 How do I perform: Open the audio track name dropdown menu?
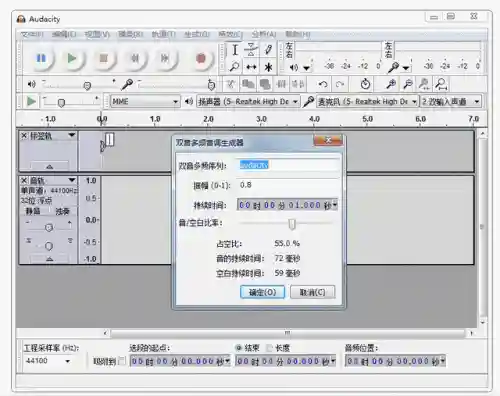pyautogui.click(x=72, y=180)
